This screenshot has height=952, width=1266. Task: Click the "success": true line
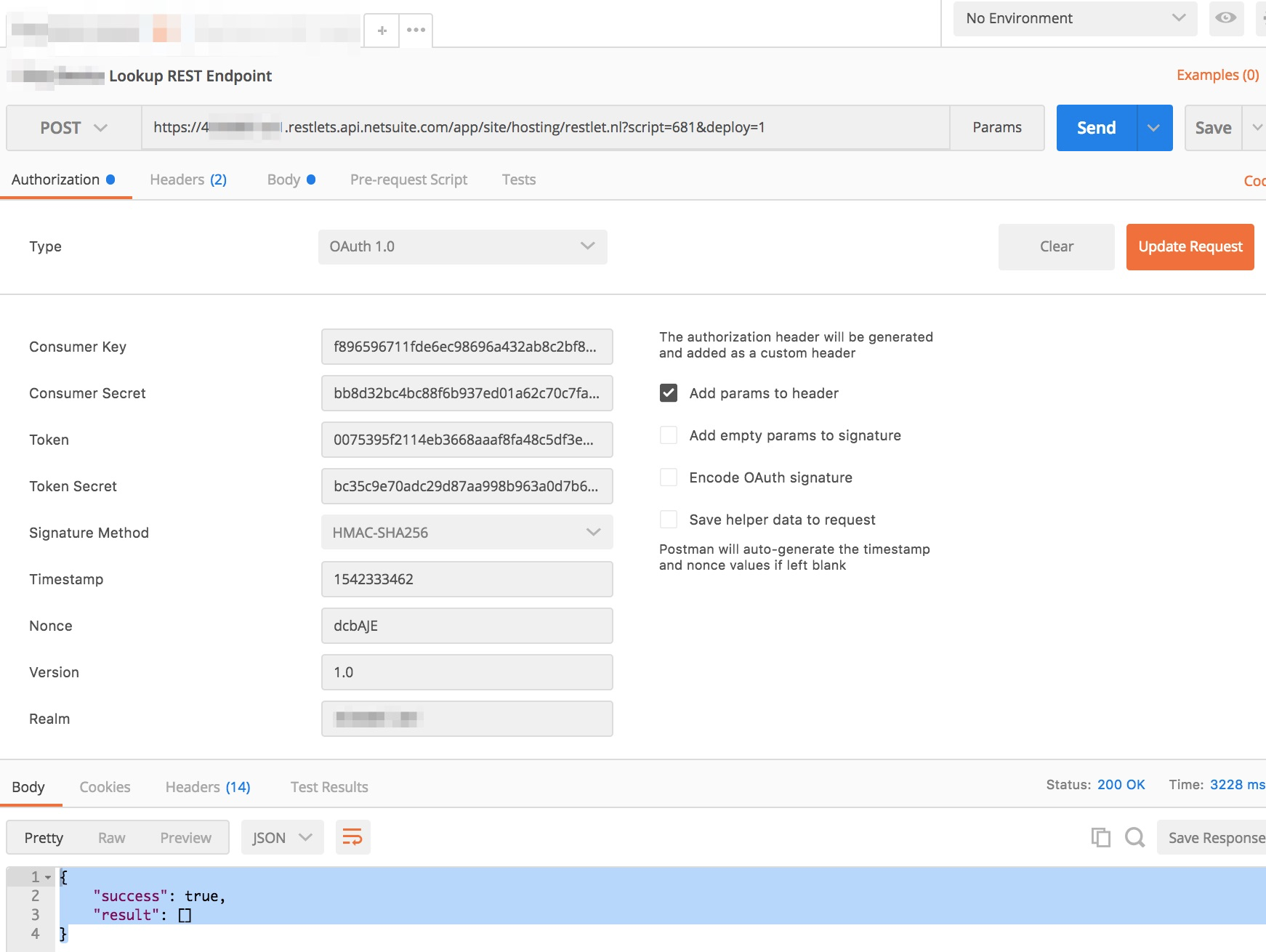coord(159,896)
